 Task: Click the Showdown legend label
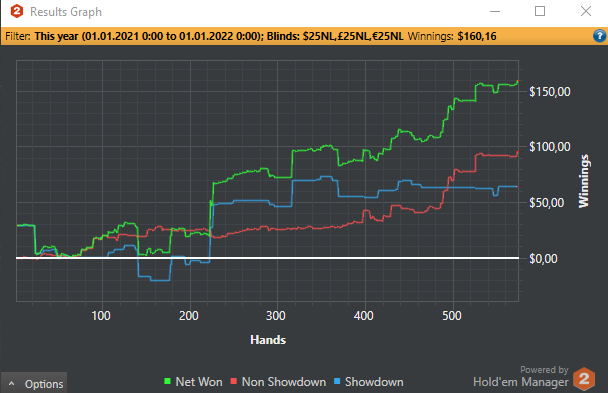click(x=374, y=382)
